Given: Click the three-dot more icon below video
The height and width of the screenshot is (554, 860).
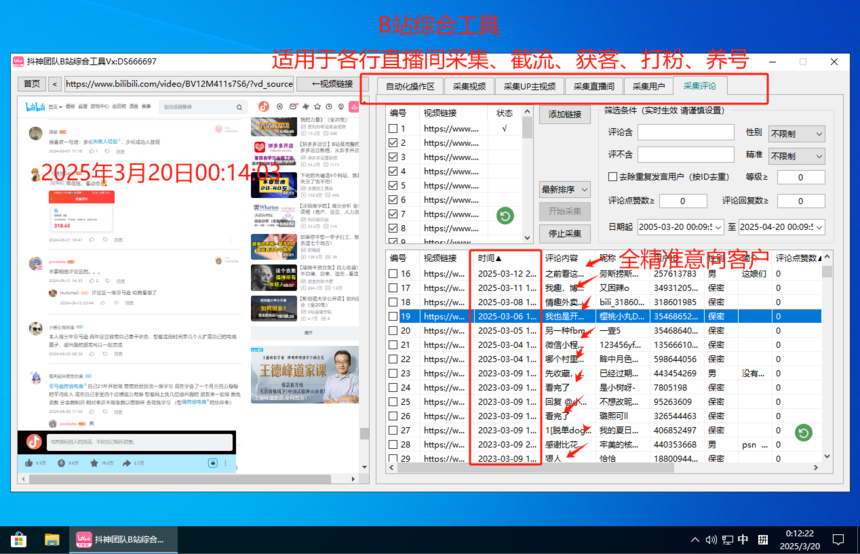Looking at the screenshot, I should (x=225, y=463).
